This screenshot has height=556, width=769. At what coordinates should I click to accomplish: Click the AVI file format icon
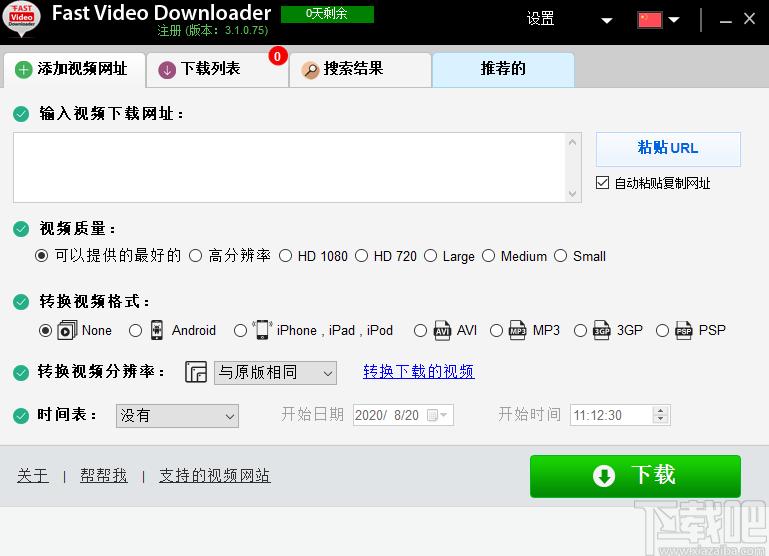pyautogui.click(x=442, y=330)
